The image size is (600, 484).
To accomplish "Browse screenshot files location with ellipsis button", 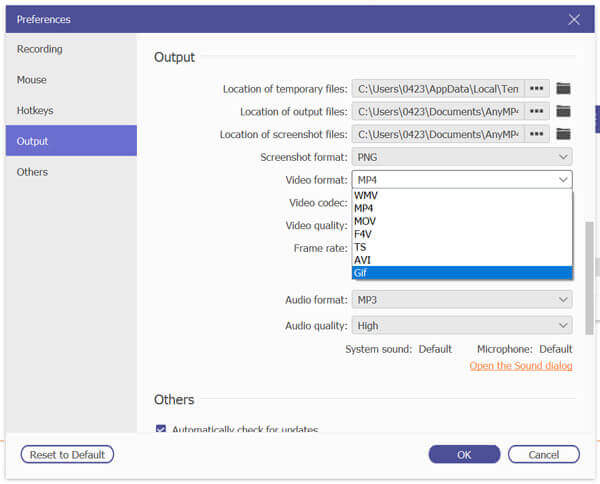I will point(536,134).
